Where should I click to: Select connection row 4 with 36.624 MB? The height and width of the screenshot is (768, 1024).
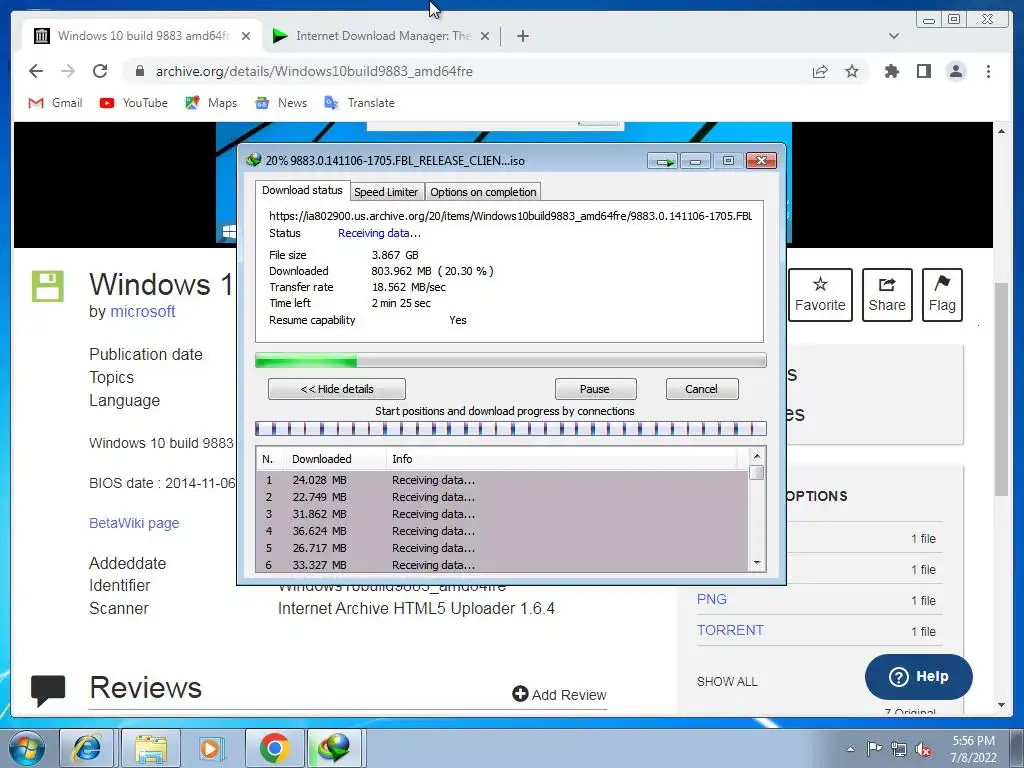click(502, 531)
